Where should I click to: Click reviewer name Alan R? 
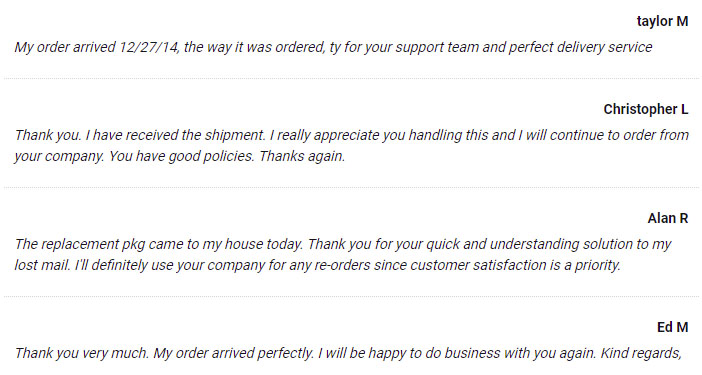(668, 218)
